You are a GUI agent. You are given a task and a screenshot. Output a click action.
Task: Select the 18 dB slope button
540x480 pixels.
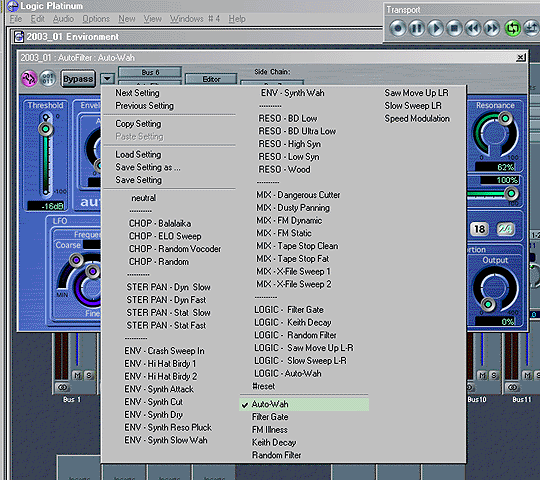point(479,229)
